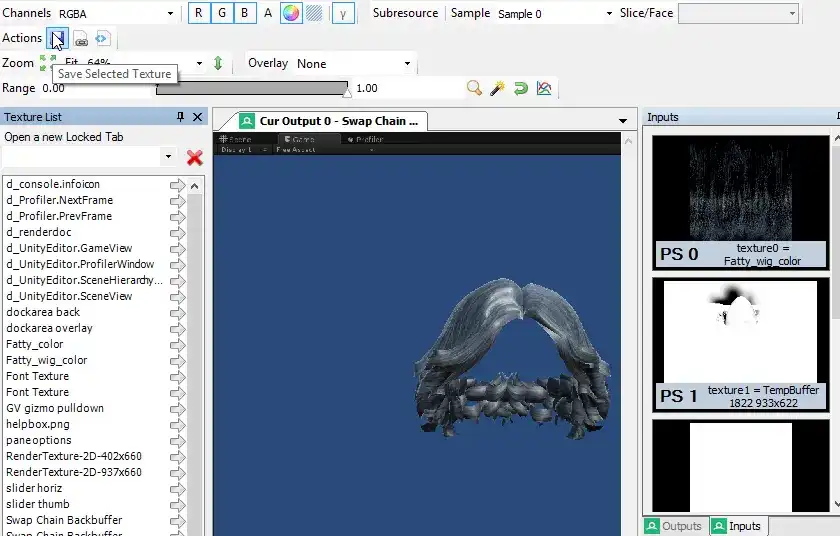Click the magic wand autofit range icon

pos(497,88)
